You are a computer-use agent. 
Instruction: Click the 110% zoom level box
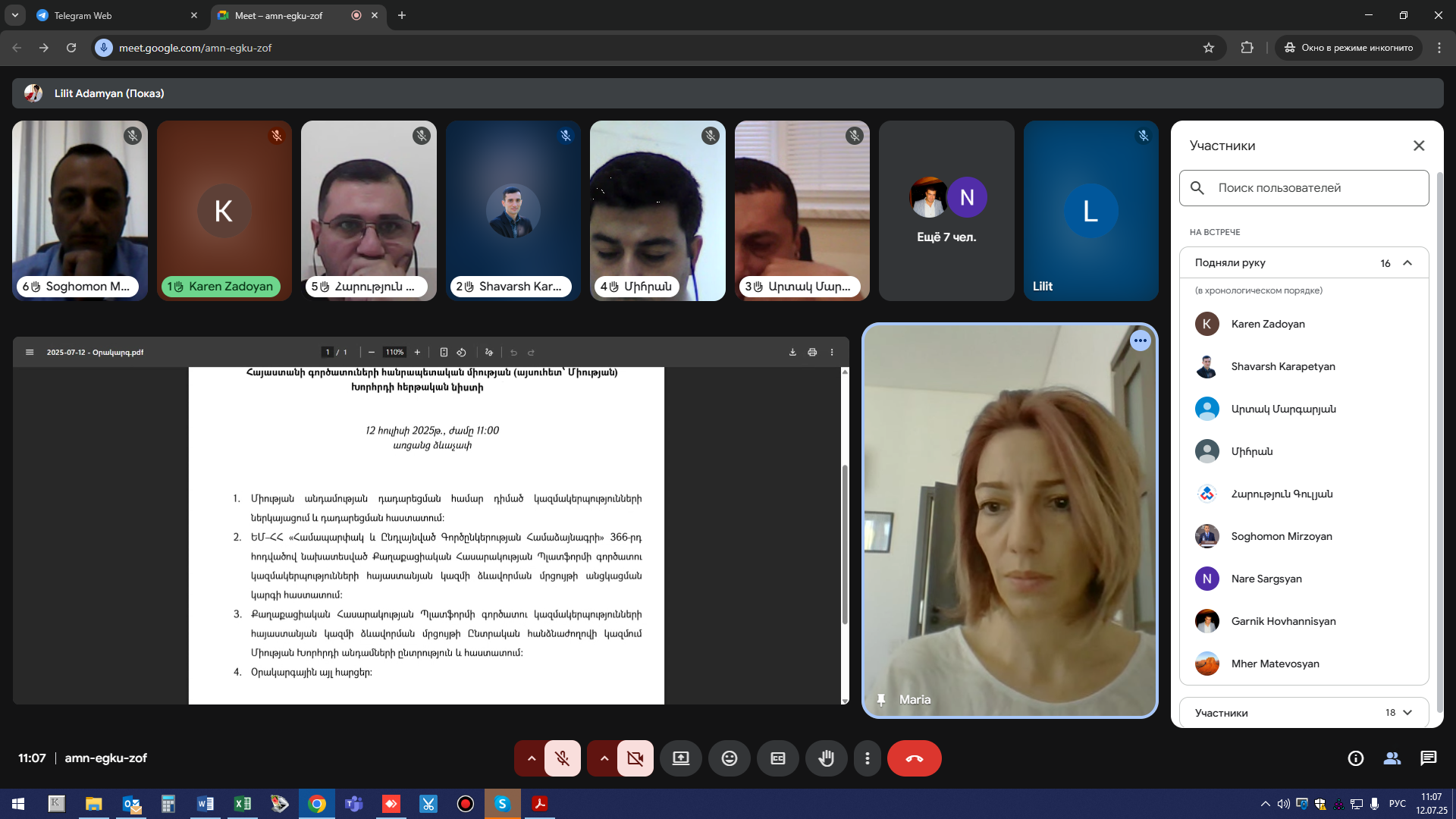pos(394,353)
